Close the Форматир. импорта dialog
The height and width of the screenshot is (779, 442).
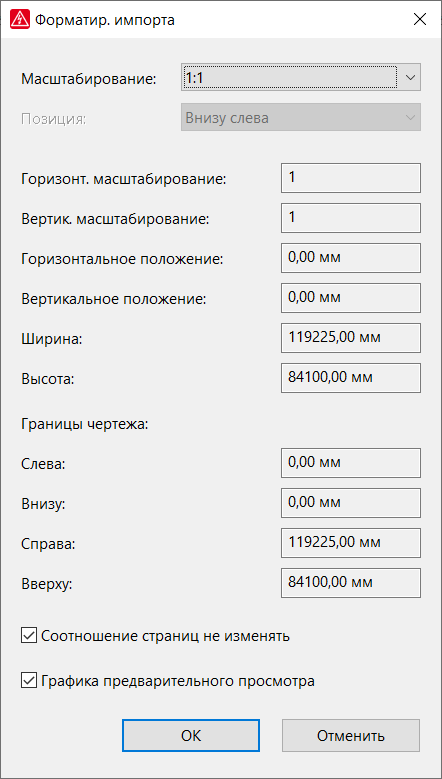coord(420,19)
